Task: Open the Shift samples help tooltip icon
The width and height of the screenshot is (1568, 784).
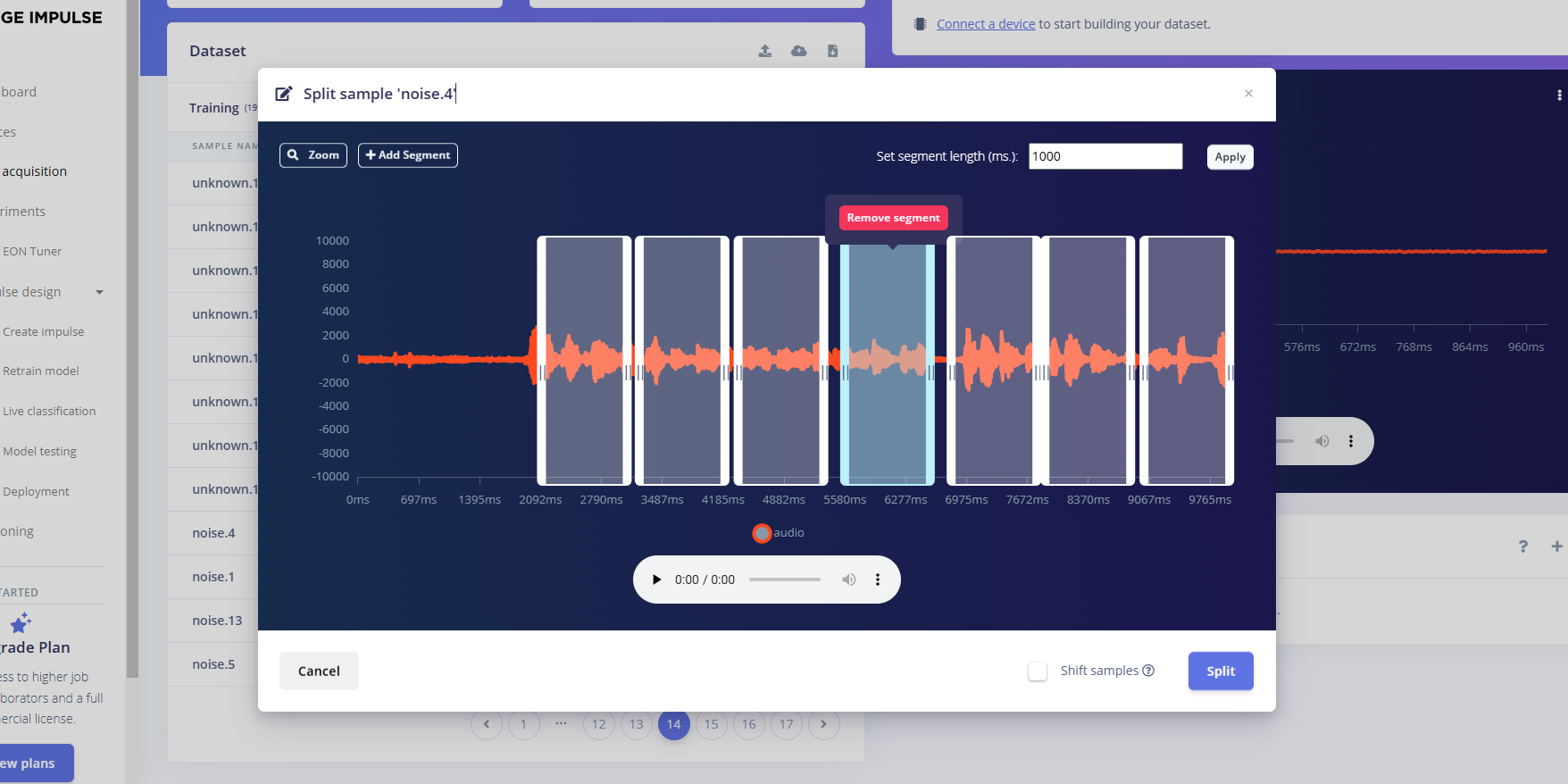Action: [x=1148, y=671]
